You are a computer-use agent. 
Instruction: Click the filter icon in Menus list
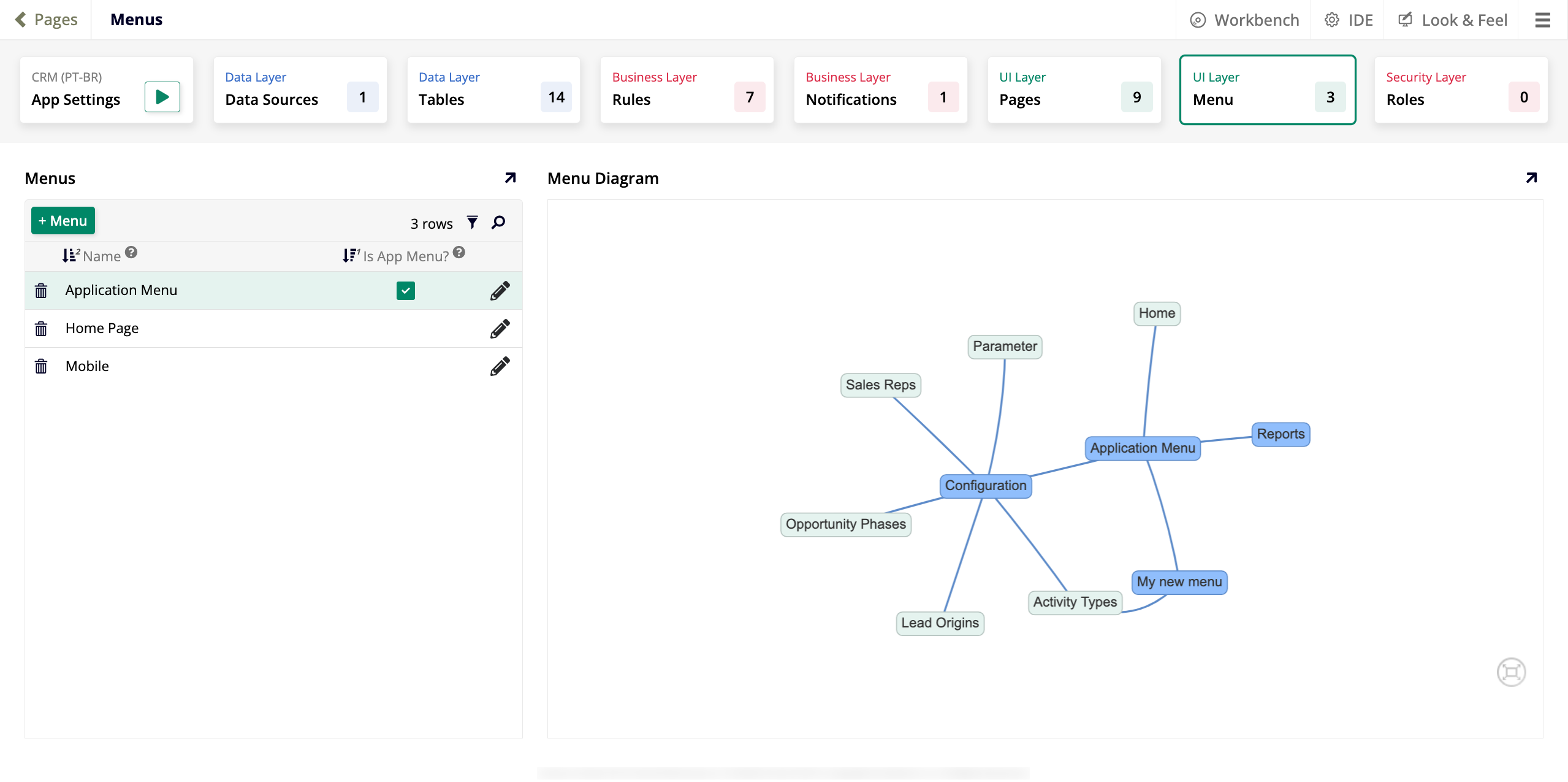point(472,223)
